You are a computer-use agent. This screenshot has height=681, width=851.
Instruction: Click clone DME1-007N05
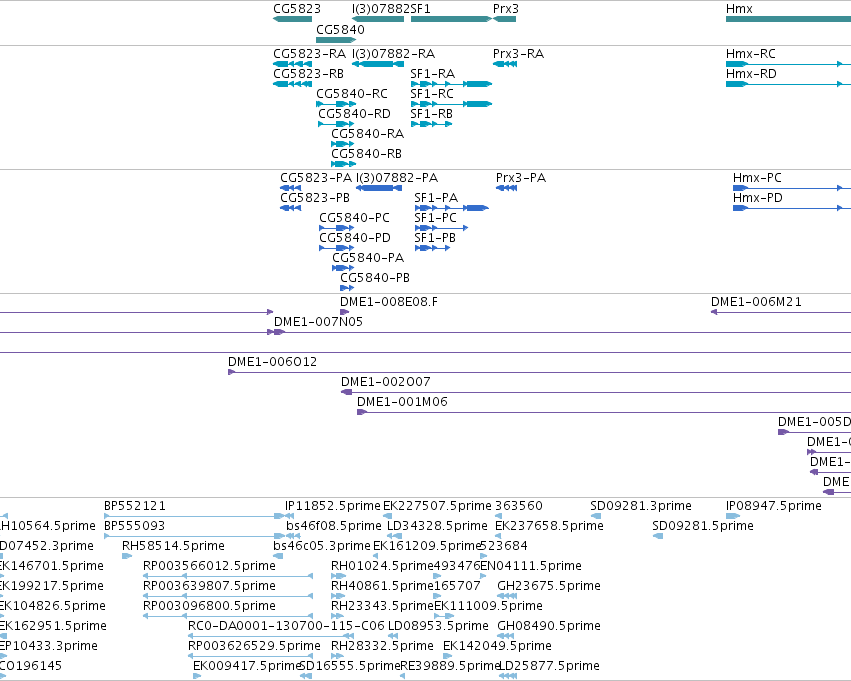coord(318,322)
